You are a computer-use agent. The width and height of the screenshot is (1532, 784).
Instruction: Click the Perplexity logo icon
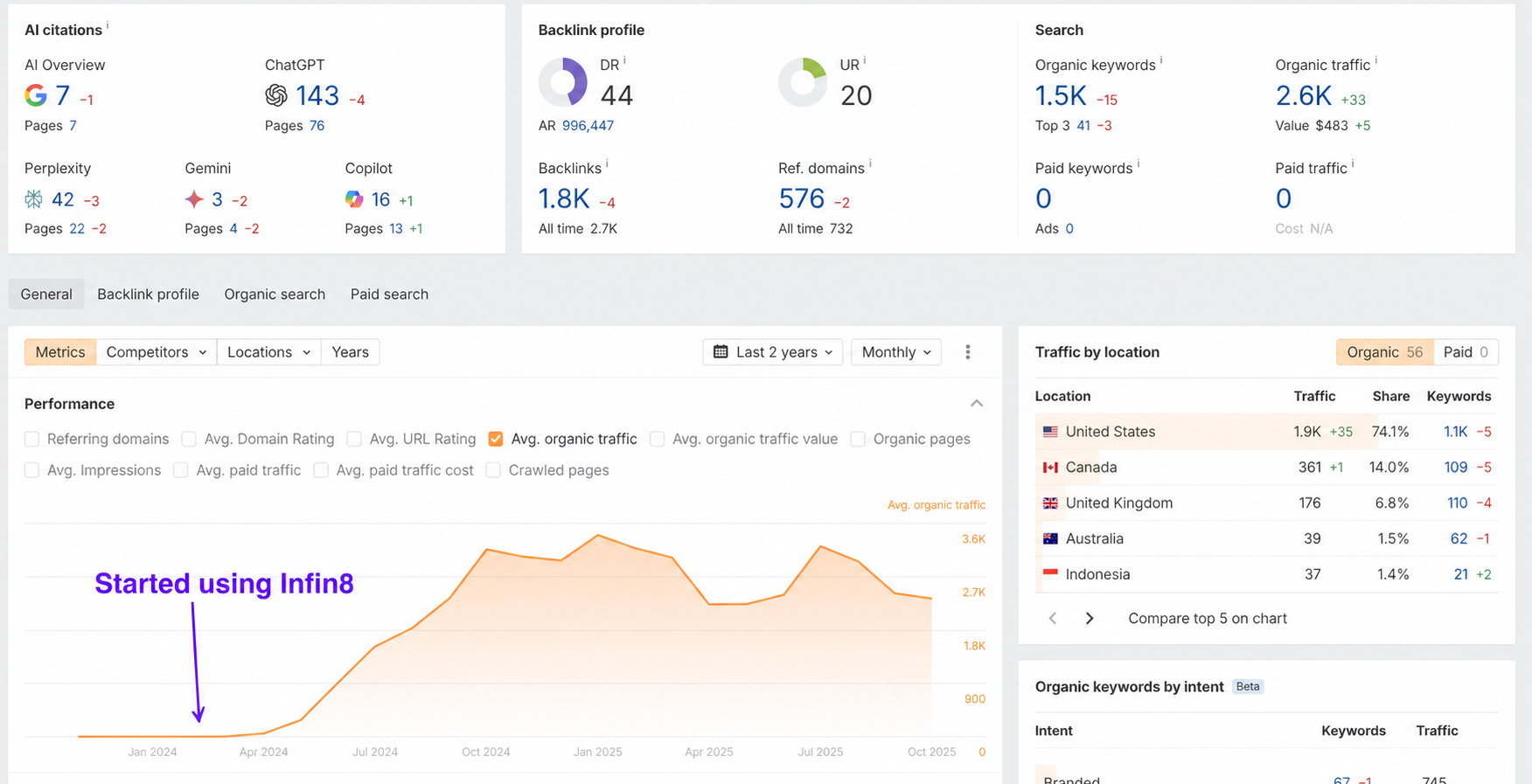(33, 199)
